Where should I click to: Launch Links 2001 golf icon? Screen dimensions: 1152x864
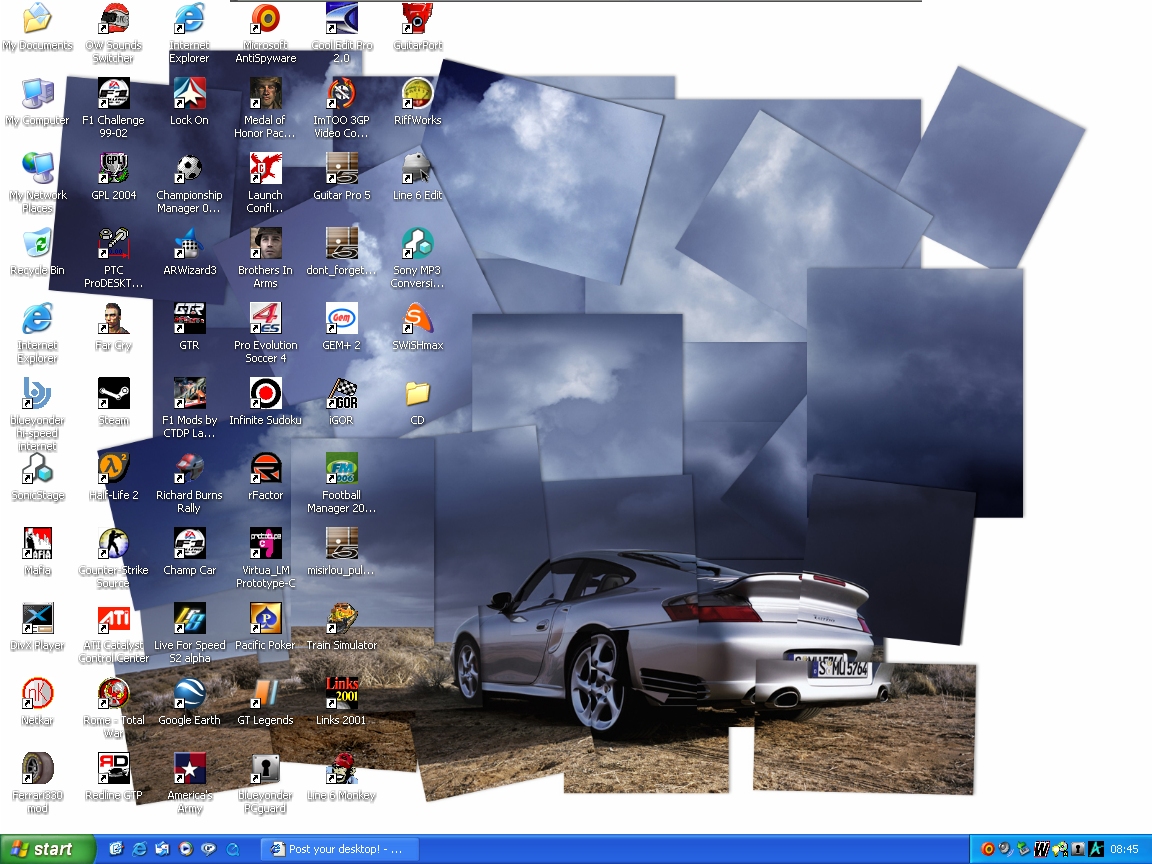(342, 693)
